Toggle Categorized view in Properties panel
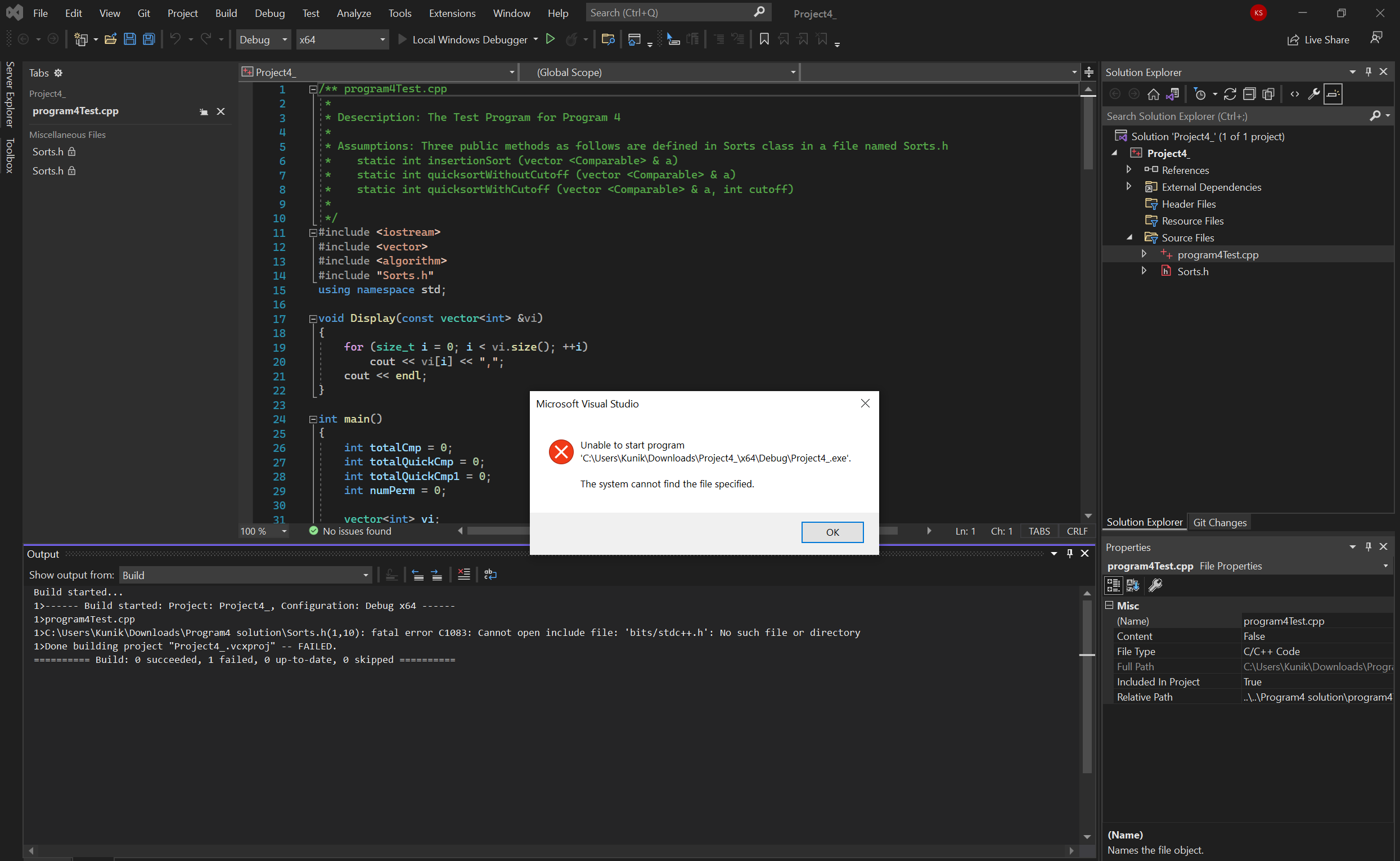 point(1113,585)
